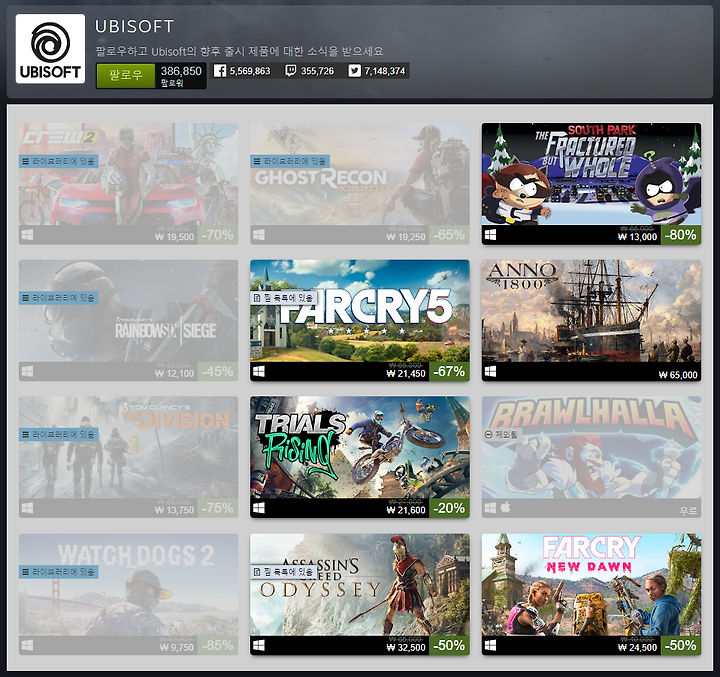Click the ₩ 13,000 South Park price
Screen dimensions: 720x677
pyautogui.click(x=637, y=237)
